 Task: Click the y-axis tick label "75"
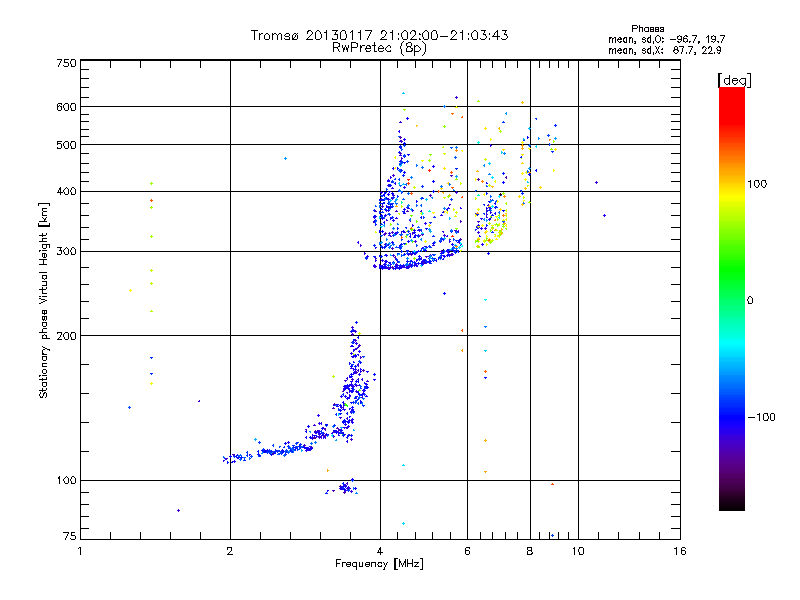[70, 536]
